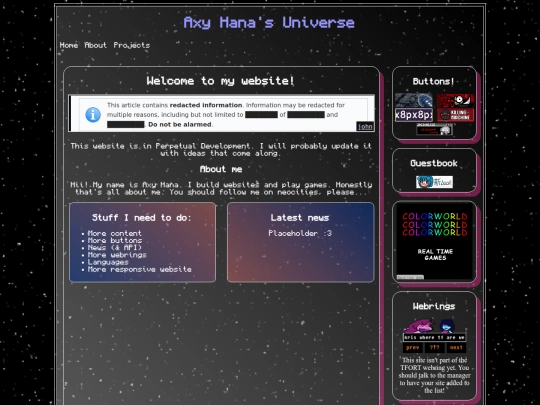Viewport: 540px width, 405px height.
Task: Click 'Stuff I need to do:' heading
Action: tap(142, 218)
